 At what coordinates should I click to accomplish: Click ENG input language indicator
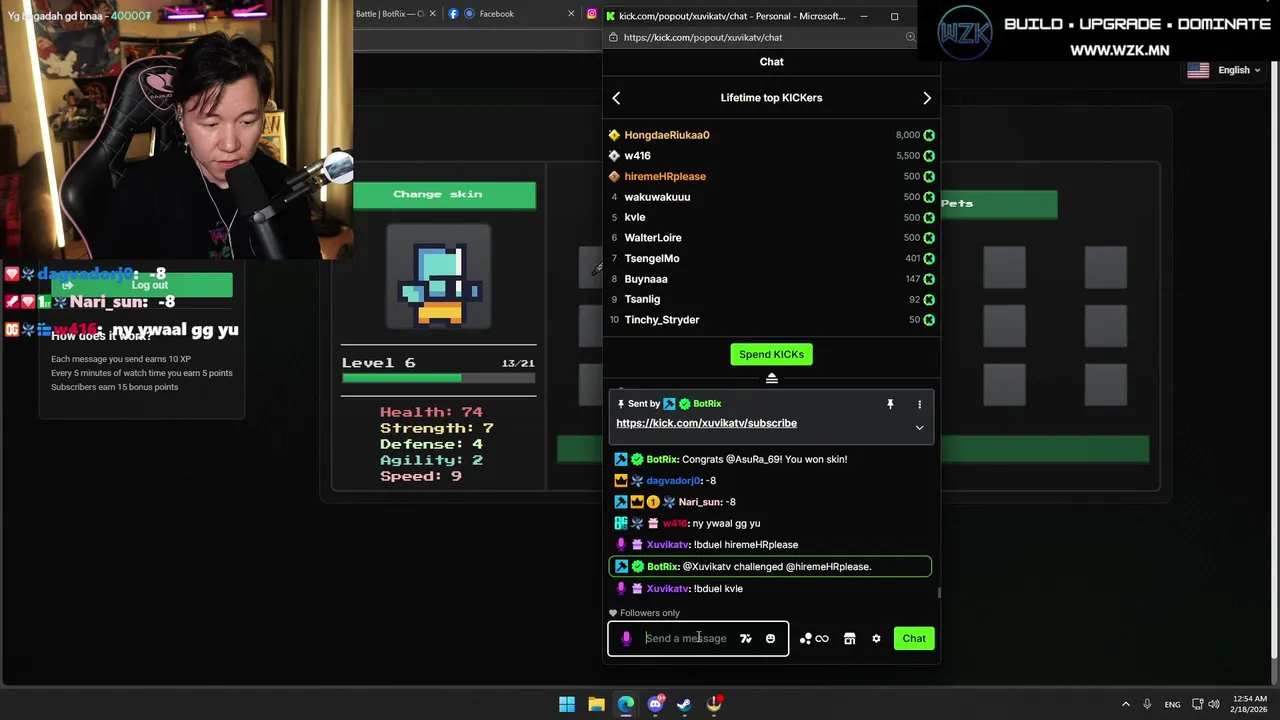1172,704
